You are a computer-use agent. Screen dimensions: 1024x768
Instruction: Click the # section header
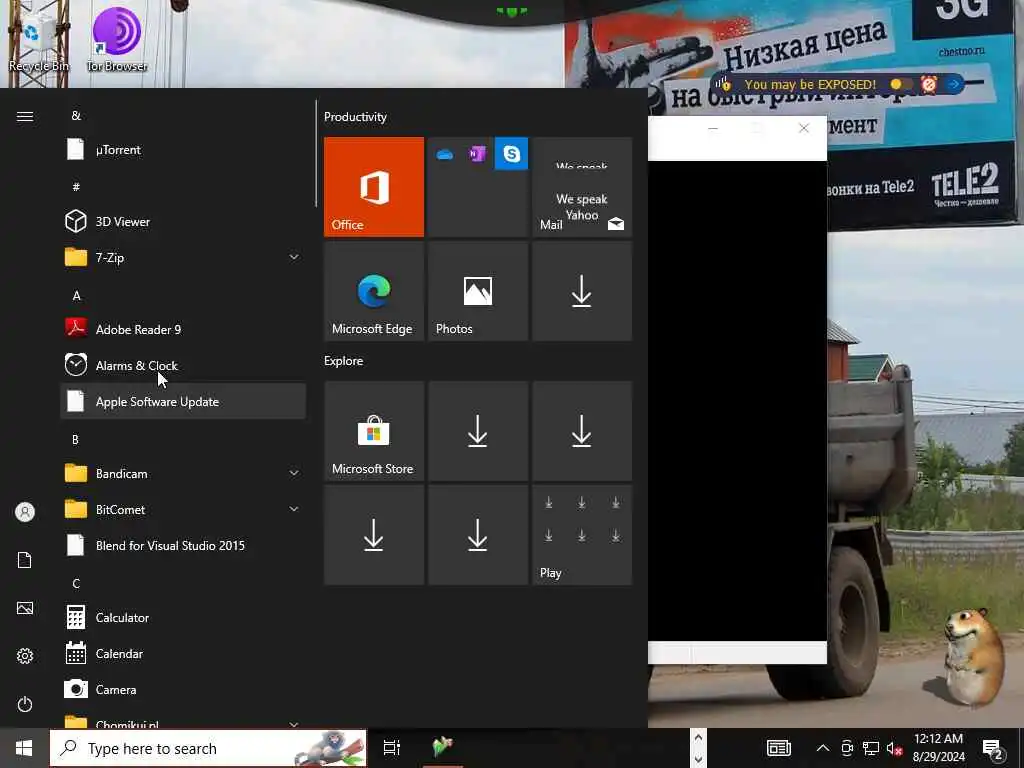tap(76, 187)
